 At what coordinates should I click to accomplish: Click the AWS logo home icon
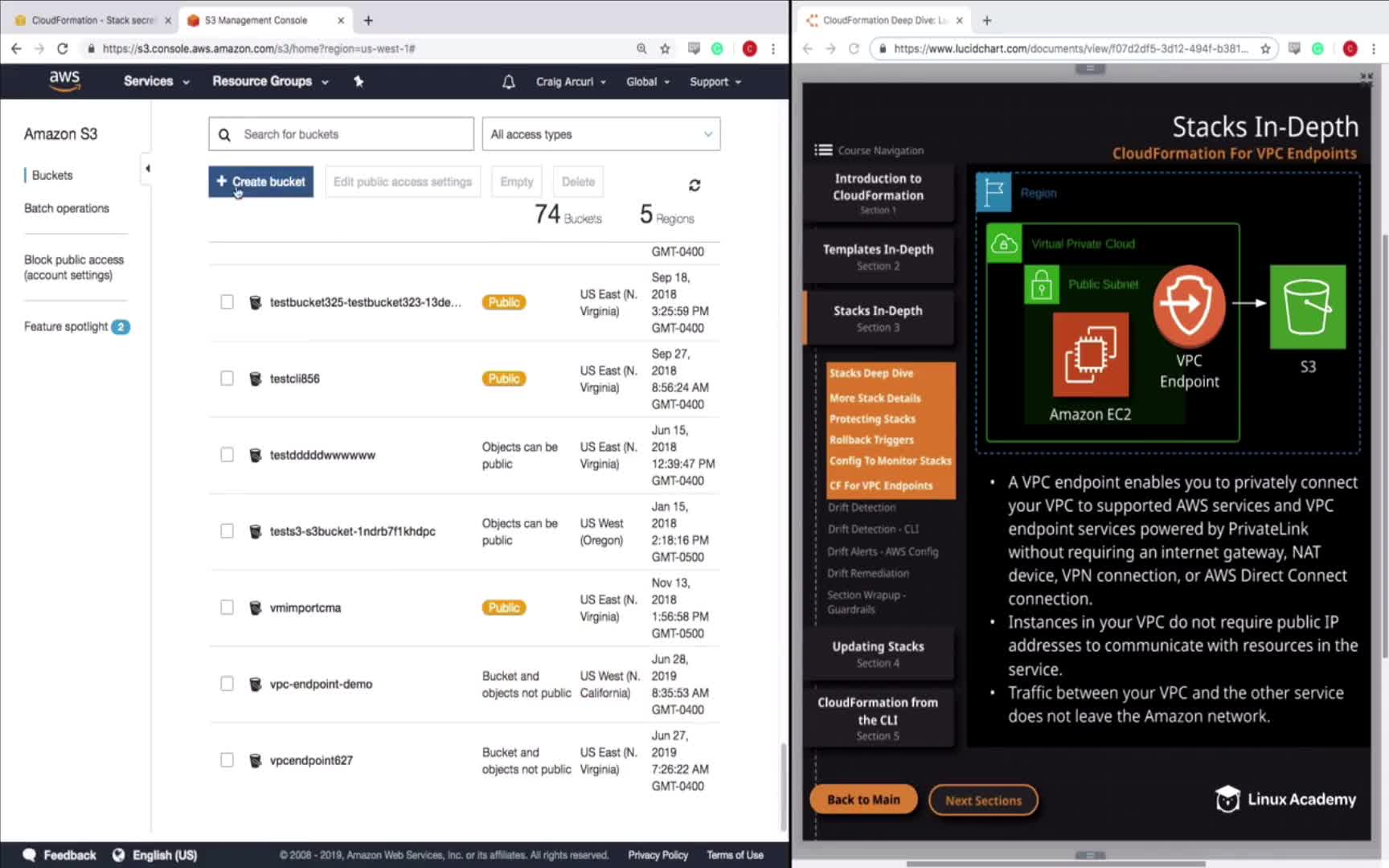click(x=64, y=80)
